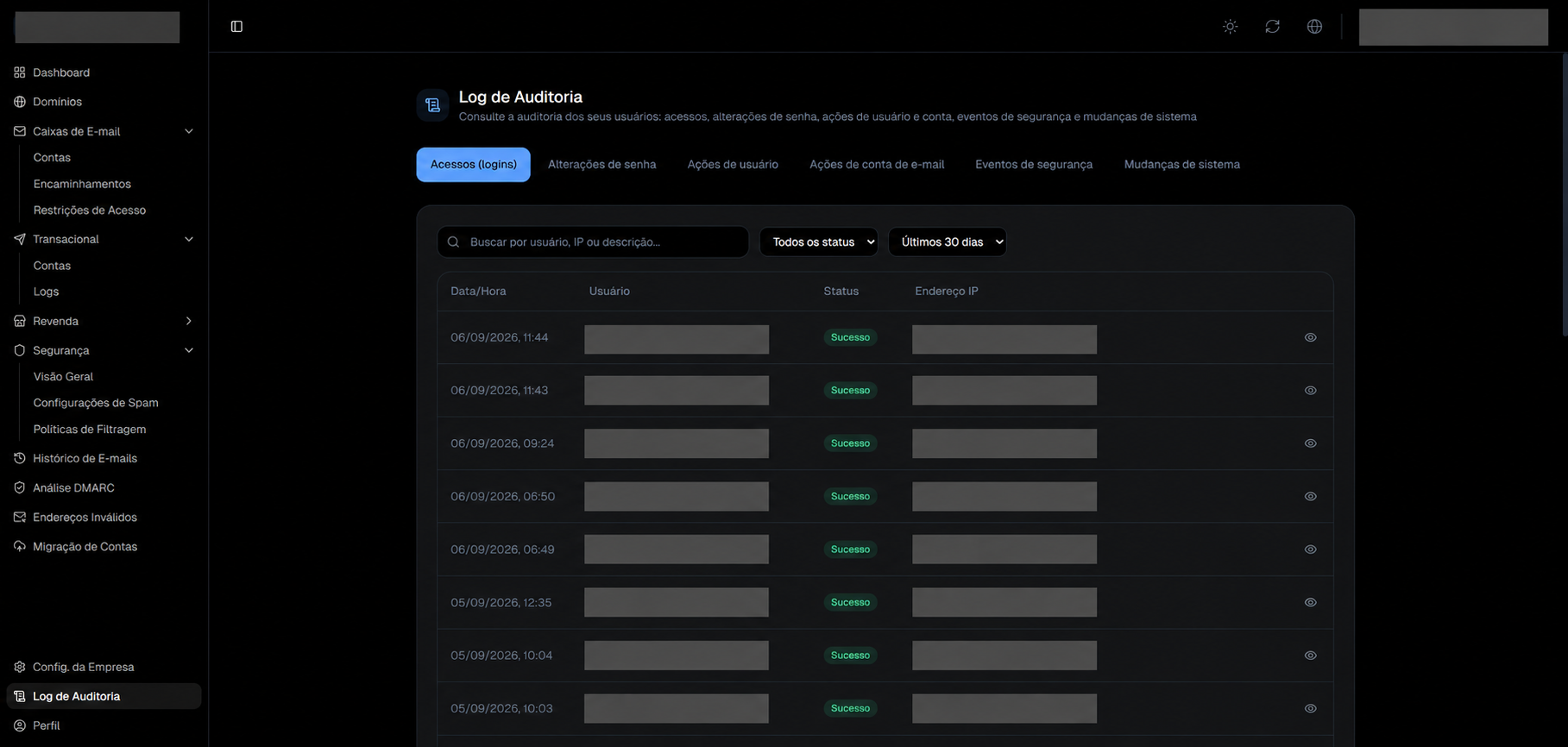1568x747 pixels.
Task: Click the page vertical scrollbar
Action: [x=1565, y=194]
